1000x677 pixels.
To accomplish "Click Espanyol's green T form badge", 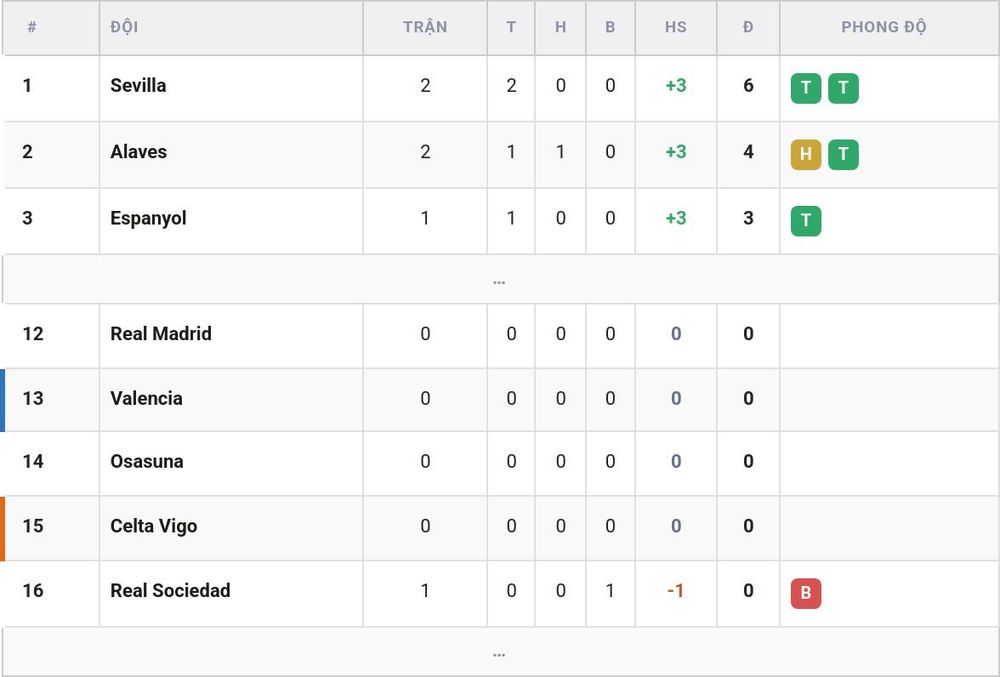I will [x=805, y=221].
